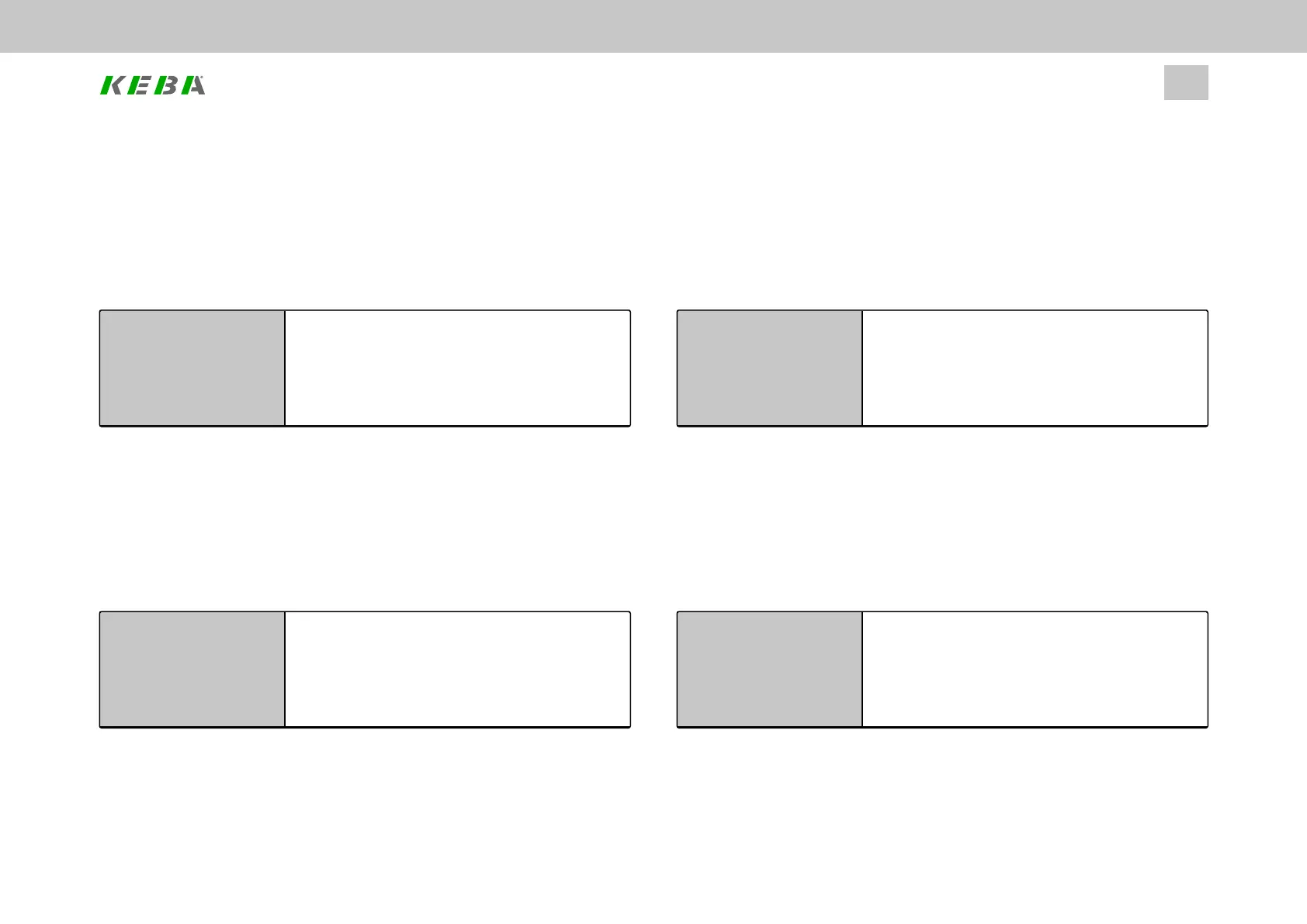This screenshot has height=924, width=1307.
Task: Select white content area of lower-left box
Action: pyautogui.click(x=457, y=669)
